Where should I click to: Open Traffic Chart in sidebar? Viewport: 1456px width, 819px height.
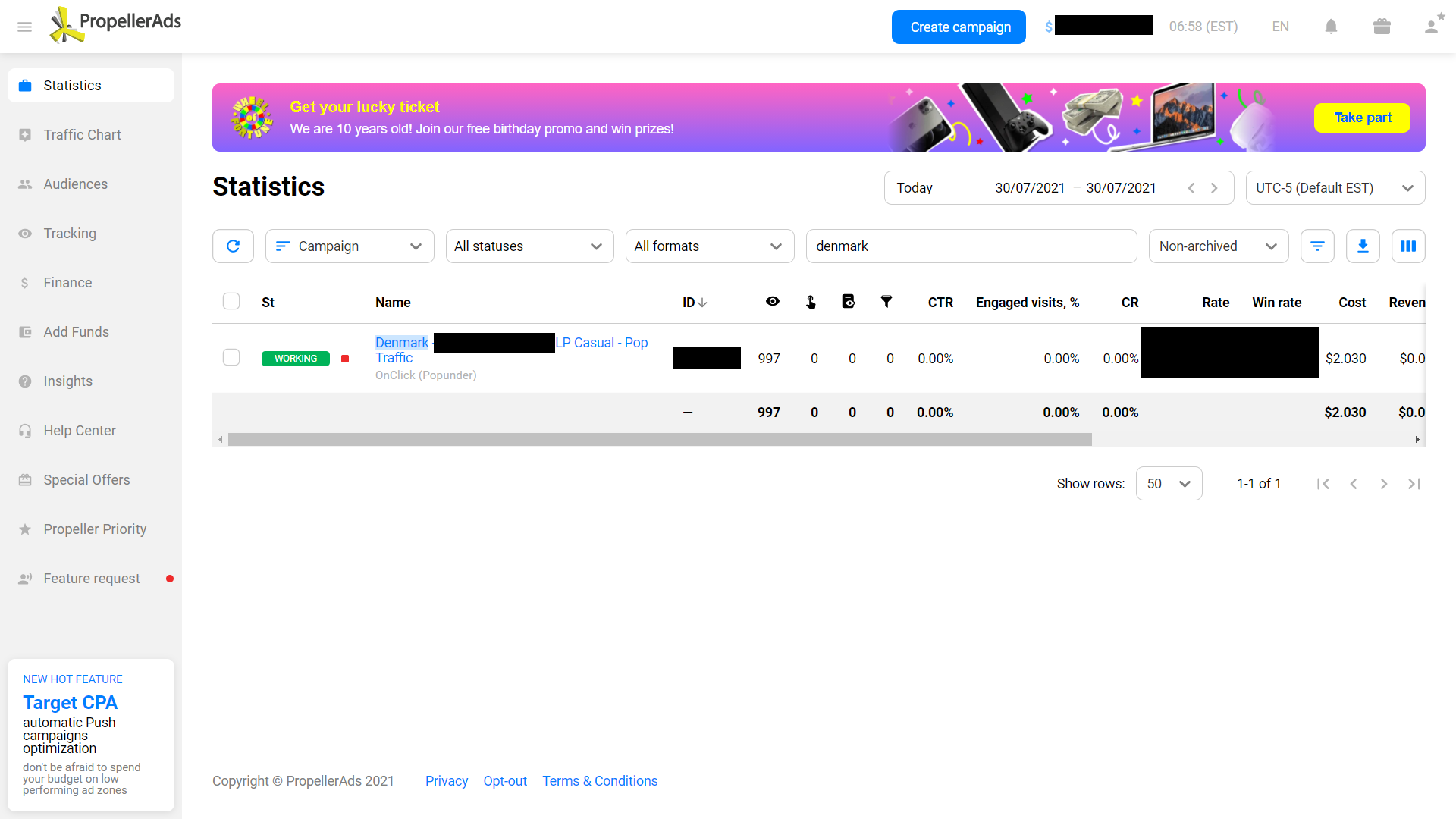(x=91, y=135)
